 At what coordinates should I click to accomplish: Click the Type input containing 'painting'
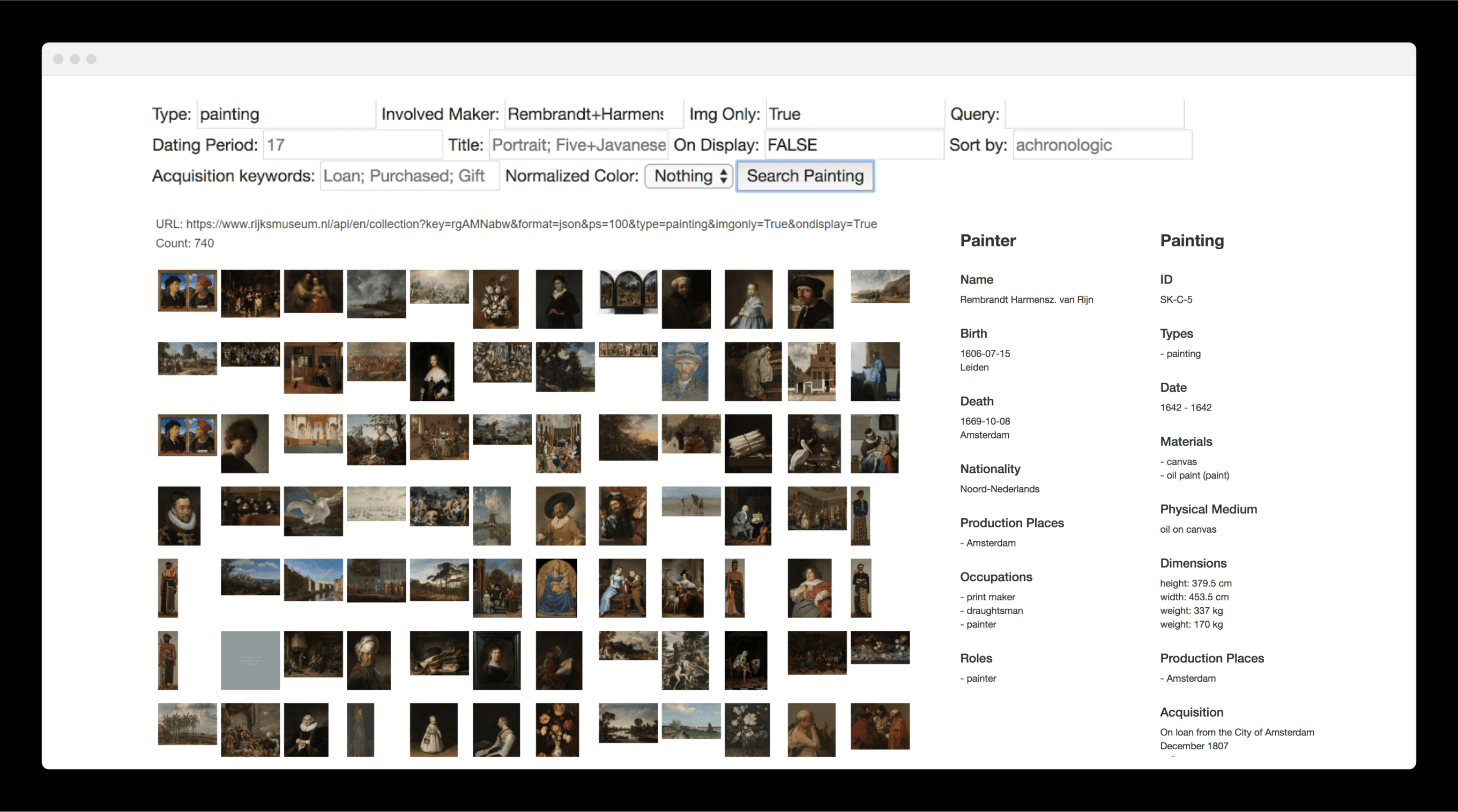286,114
